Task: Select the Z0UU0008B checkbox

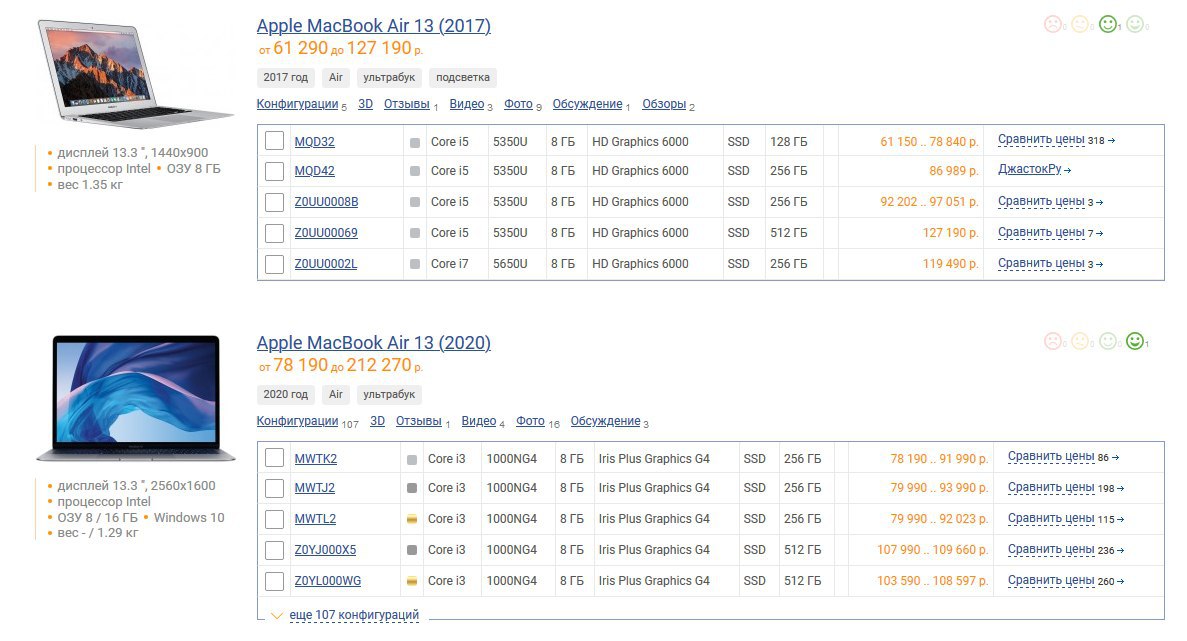Action: 274,202
